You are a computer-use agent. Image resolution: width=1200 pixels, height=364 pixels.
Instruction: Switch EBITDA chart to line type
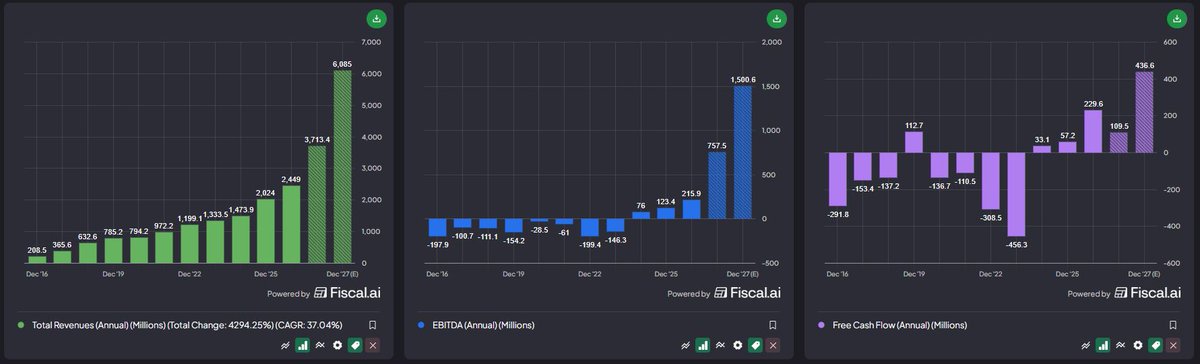[x=685, y=345]
